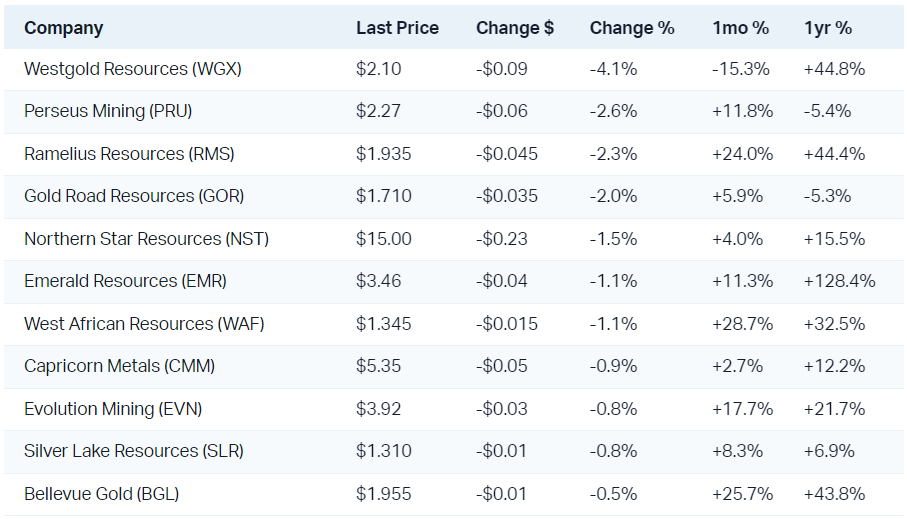Click the Change $ column header
The width and height of the screenshot is (907, 519).
click(x=514, y=28)
